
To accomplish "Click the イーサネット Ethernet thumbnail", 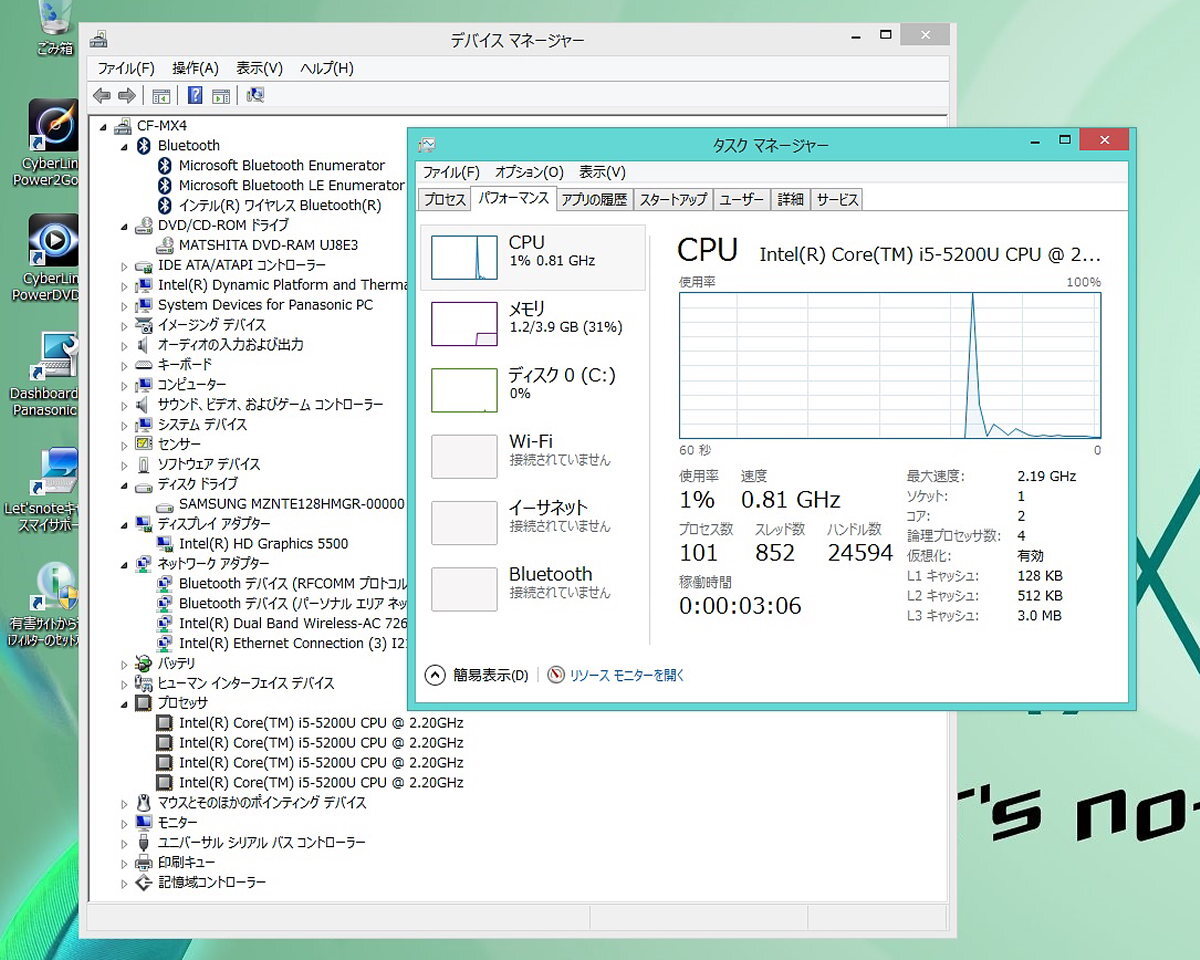I will 464,523.
